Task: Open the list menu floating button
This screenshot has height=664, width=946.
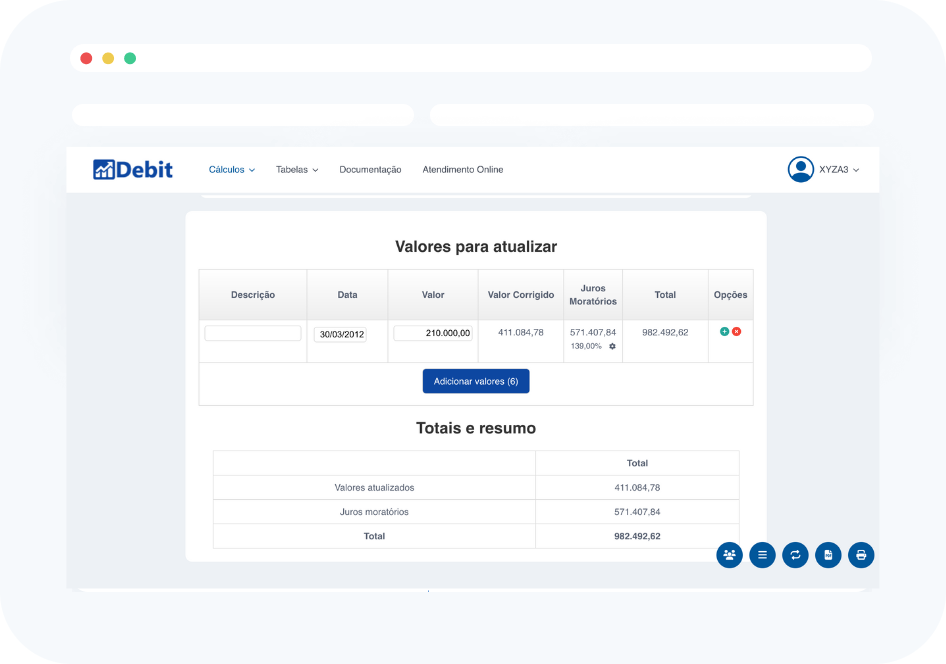Action: [x=762, y=555]
